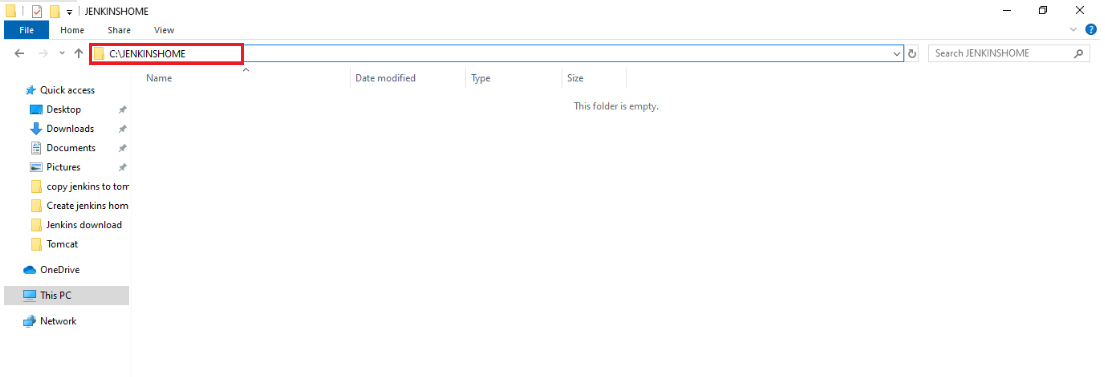Click the Quick access star icon
This screenshot has width=1105, height=377.
[x=30, y=90]
